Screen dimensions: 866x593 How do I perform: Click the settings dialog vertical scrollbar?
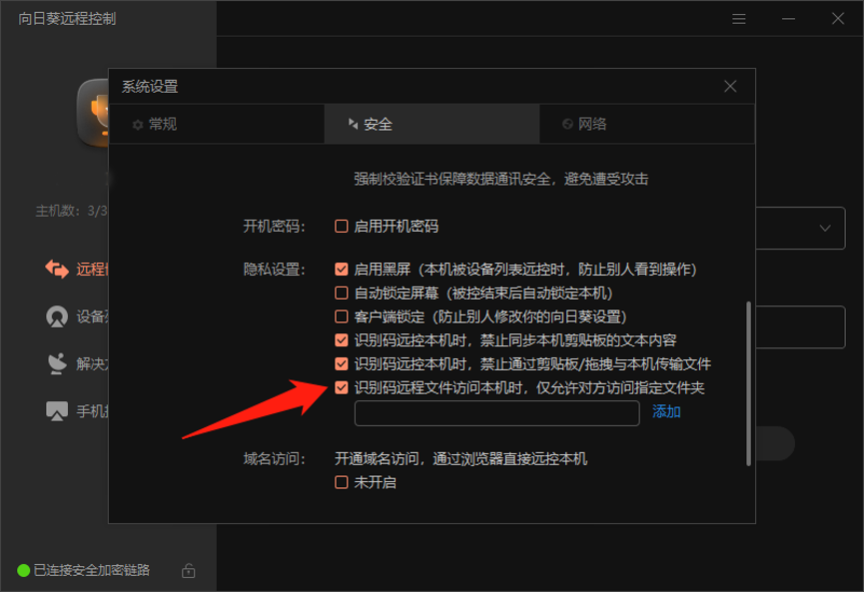click(x=748, y=385)
